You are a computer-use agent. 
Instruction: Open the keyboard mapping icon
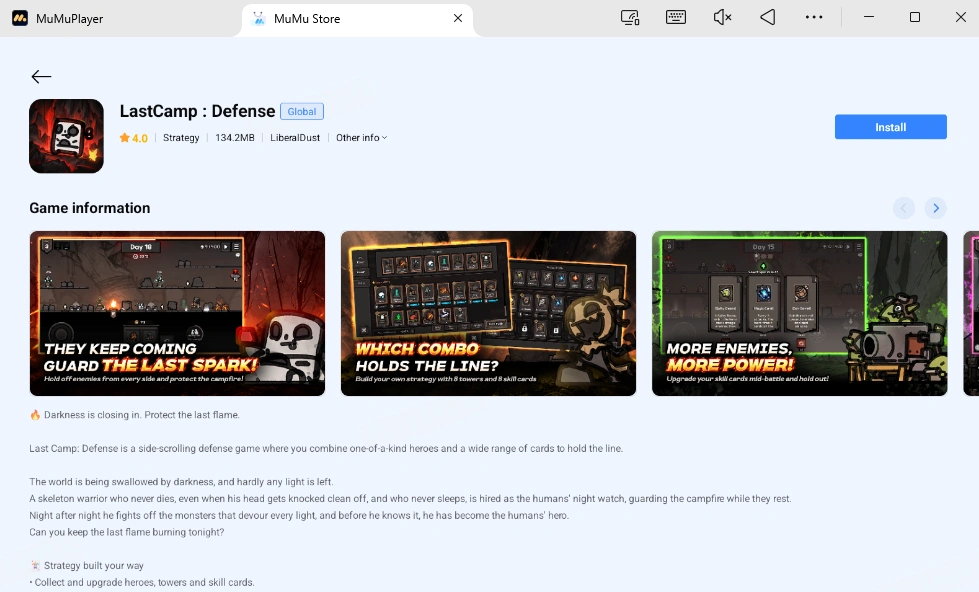[x=676, y=17]
